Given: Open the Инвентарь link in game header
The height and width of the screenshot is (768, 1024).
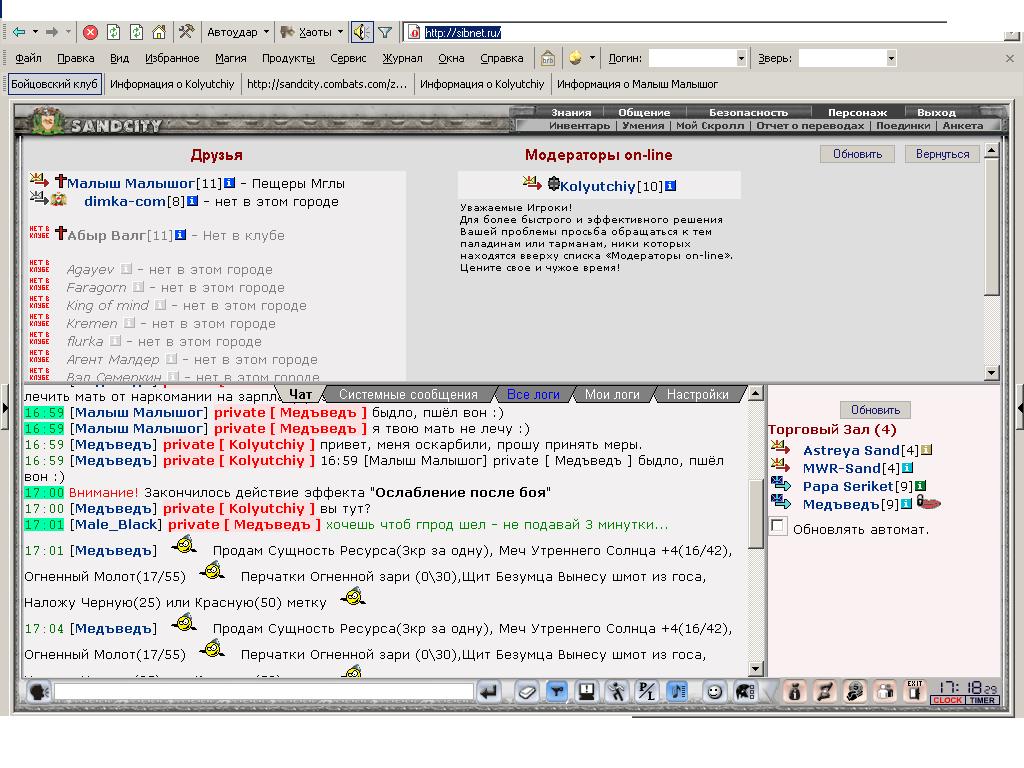Looking at the screenshot, I should 579,125.
